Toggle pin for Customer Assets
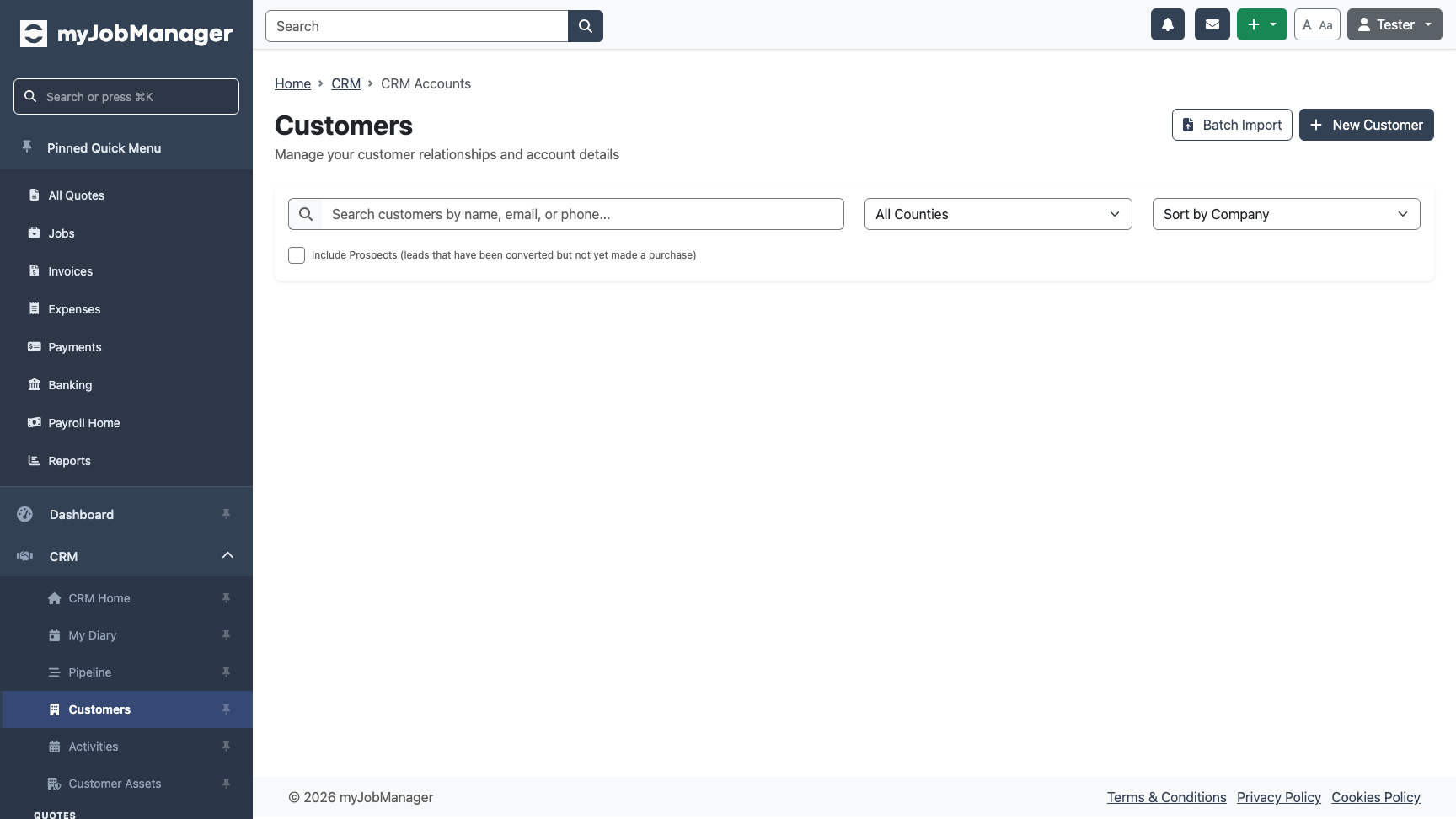This screenshot has width=1456, height=819. pos(226,784)
